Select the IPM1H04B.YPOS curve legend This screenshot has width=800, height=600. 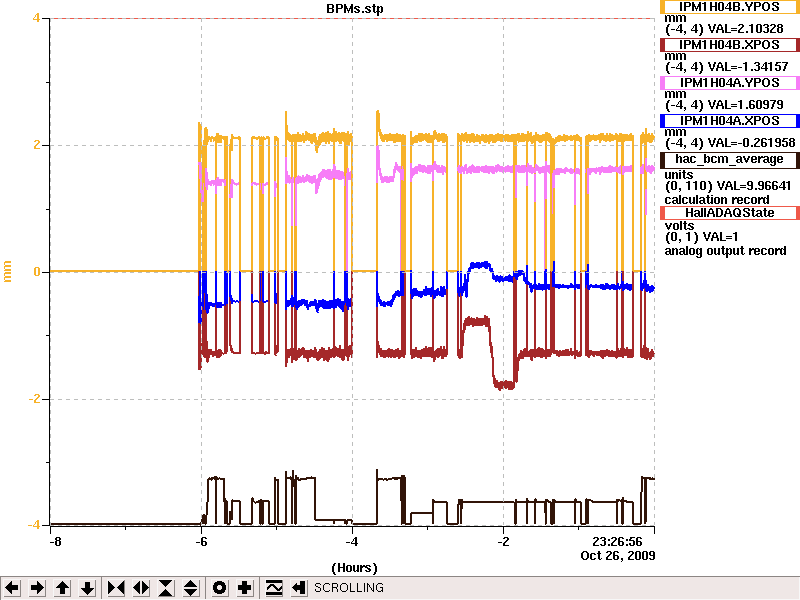[730, 7]
